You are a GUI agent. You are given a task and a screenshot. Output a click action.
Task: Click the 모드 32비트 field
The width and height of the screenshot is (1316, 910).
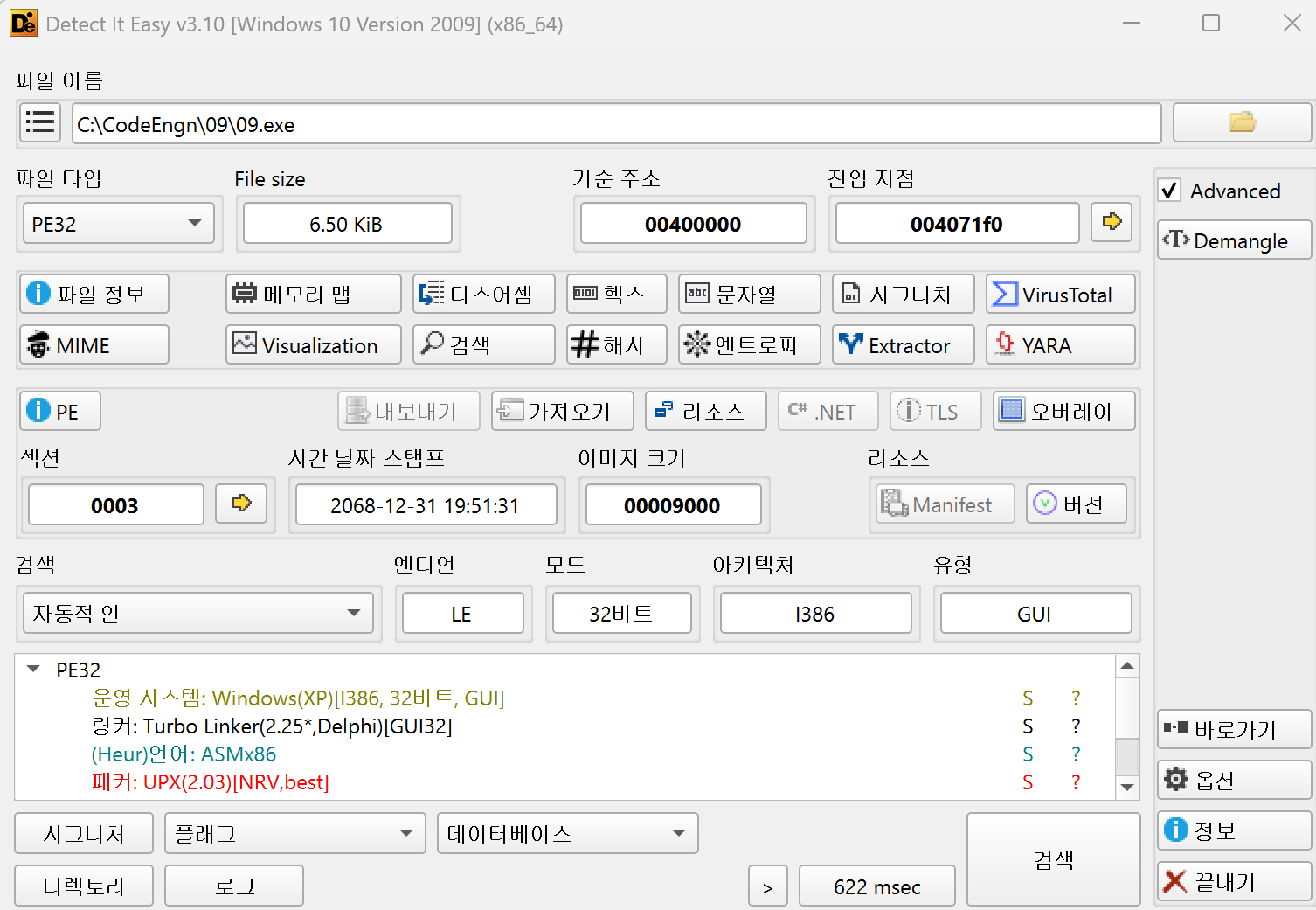tap(621, 613)
